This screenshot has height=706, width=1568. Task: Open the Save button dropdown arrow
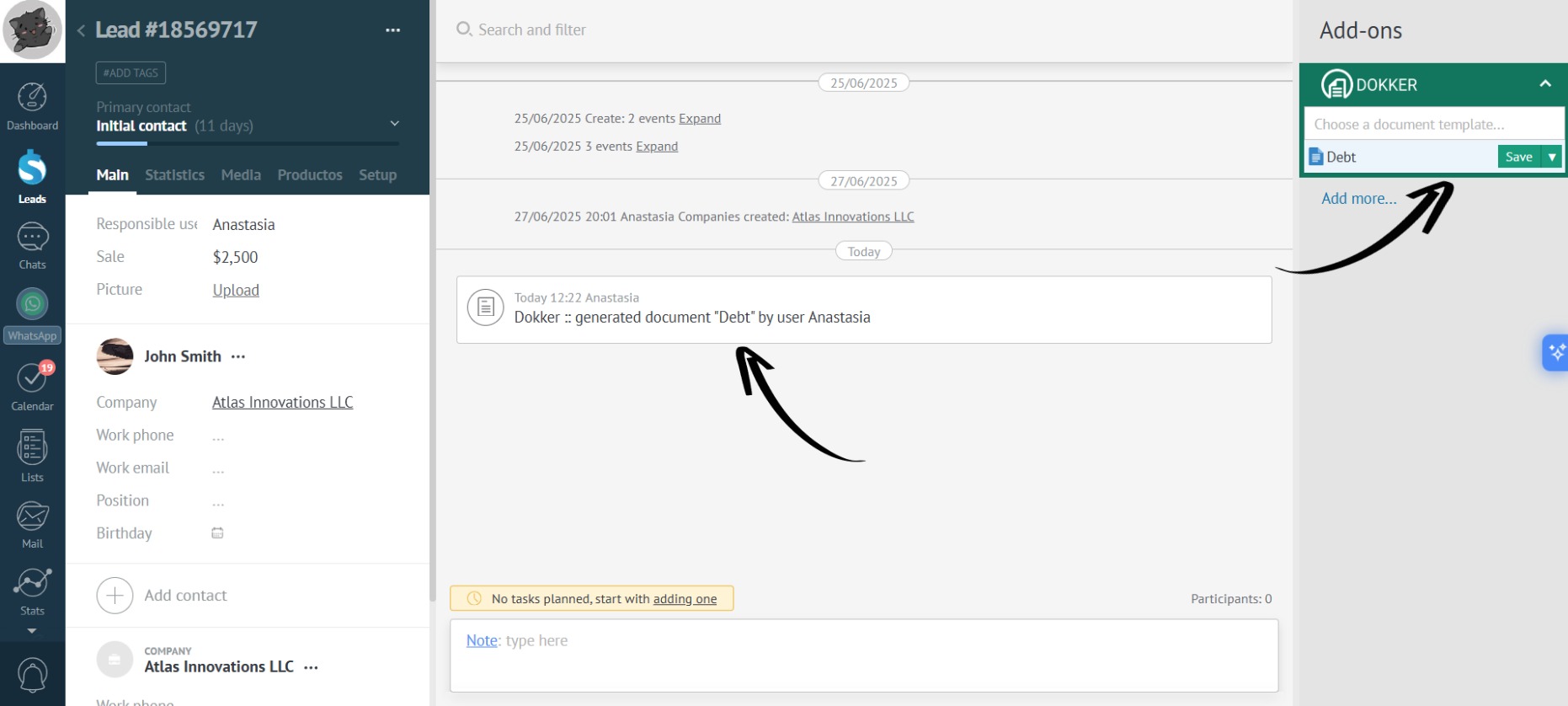pos(1551,157)
